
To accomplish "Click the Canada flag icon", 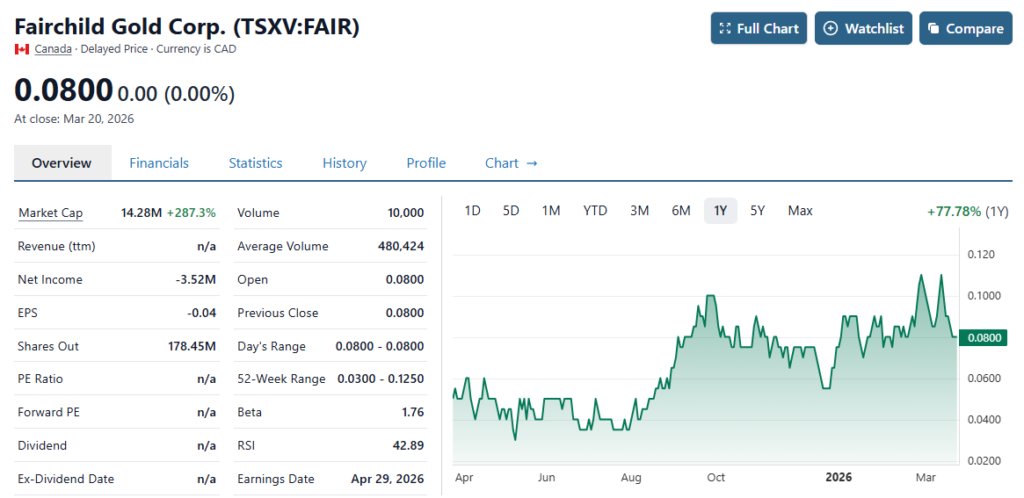I will pos(21,49).
